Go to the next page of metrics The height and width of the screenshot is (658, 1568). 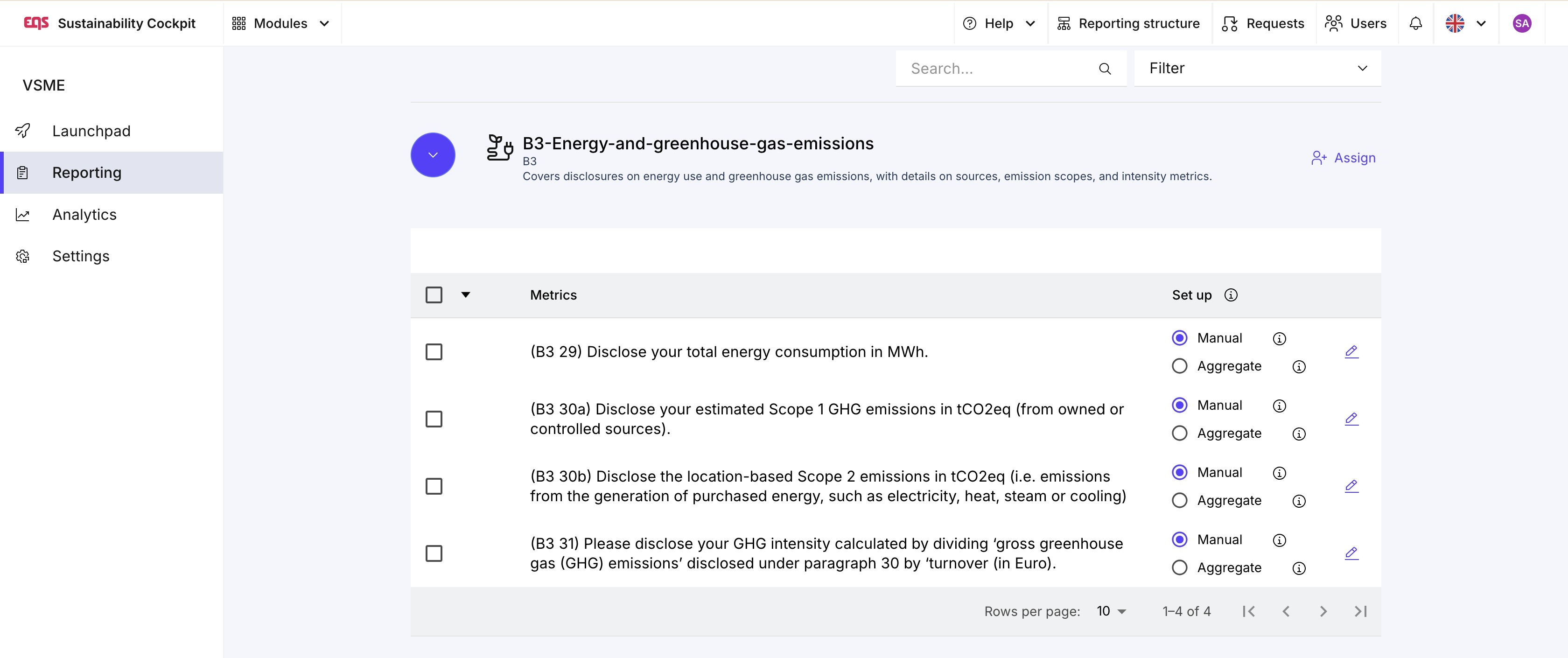click(1323, 611)
